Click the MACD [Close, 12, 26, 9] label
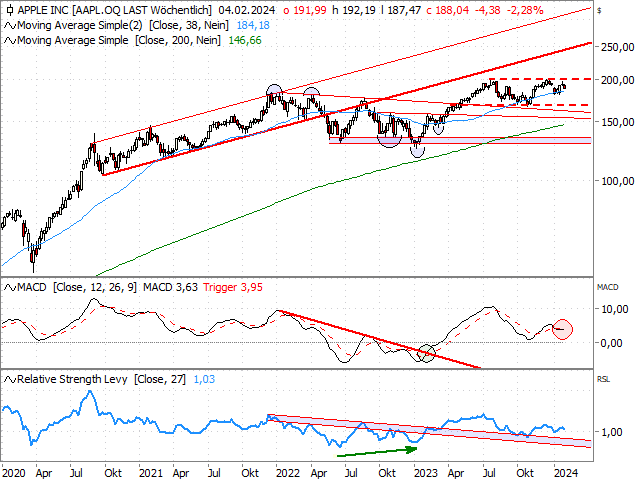This screenshot has width=640, height=480. (x=77, y=287)
